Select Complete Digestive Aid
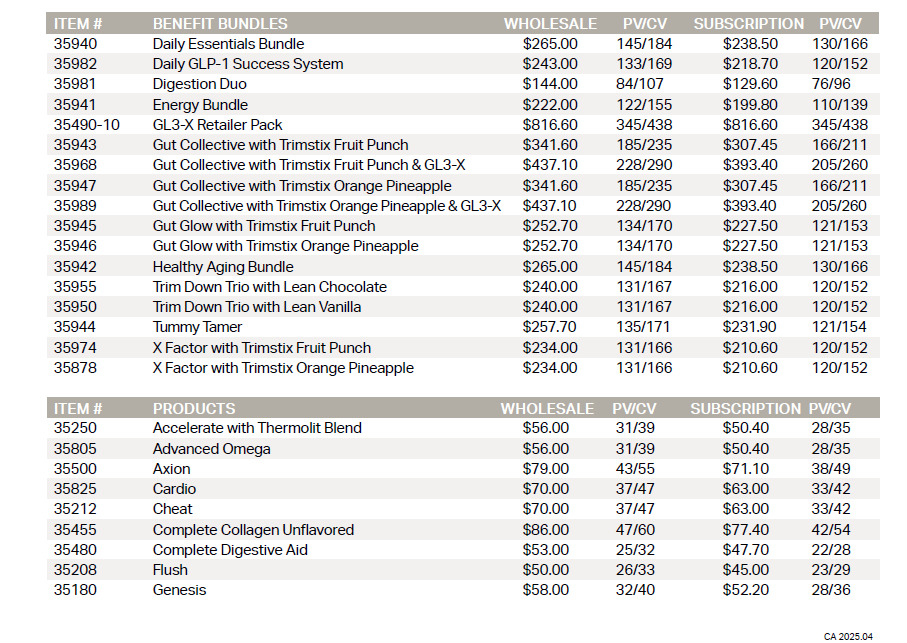Image resolution: width=907 pixels, height=643 pixels. 230,550
